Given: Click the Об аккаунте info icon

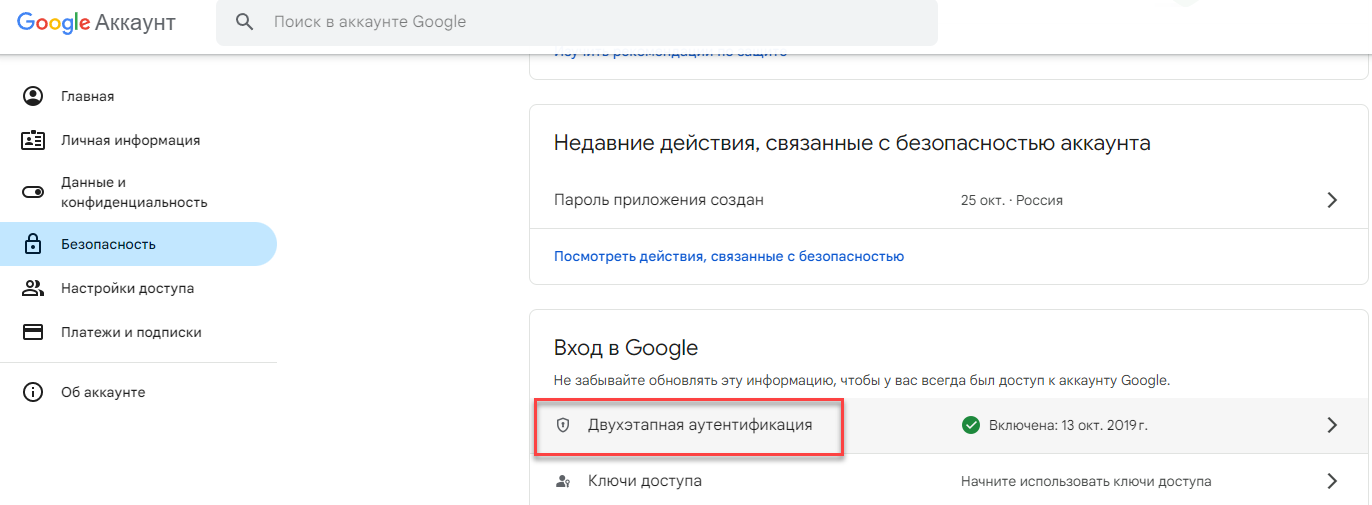Looking at the screenshot, I should [33, 392].
